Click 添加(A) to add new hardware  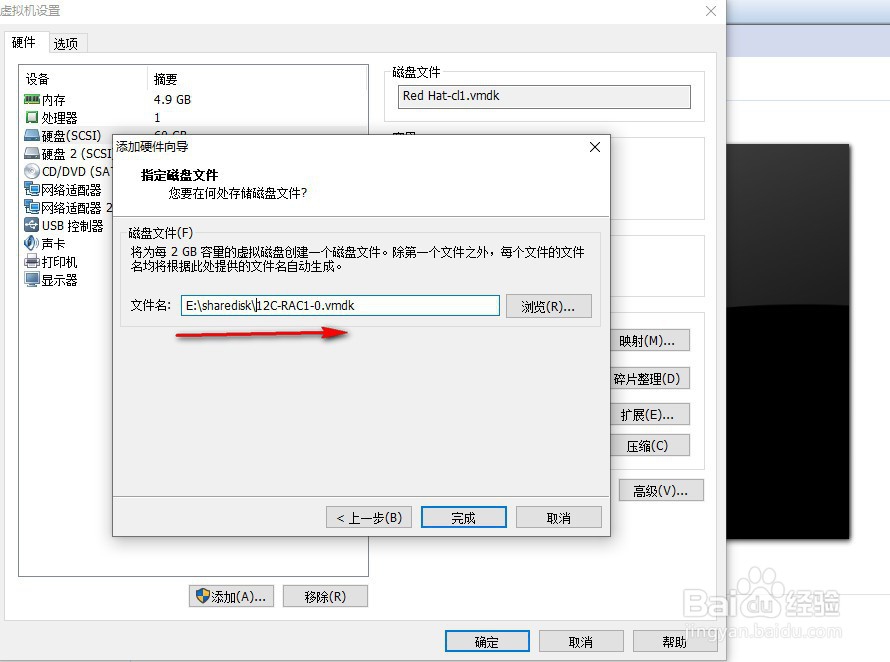coord(231,595)
